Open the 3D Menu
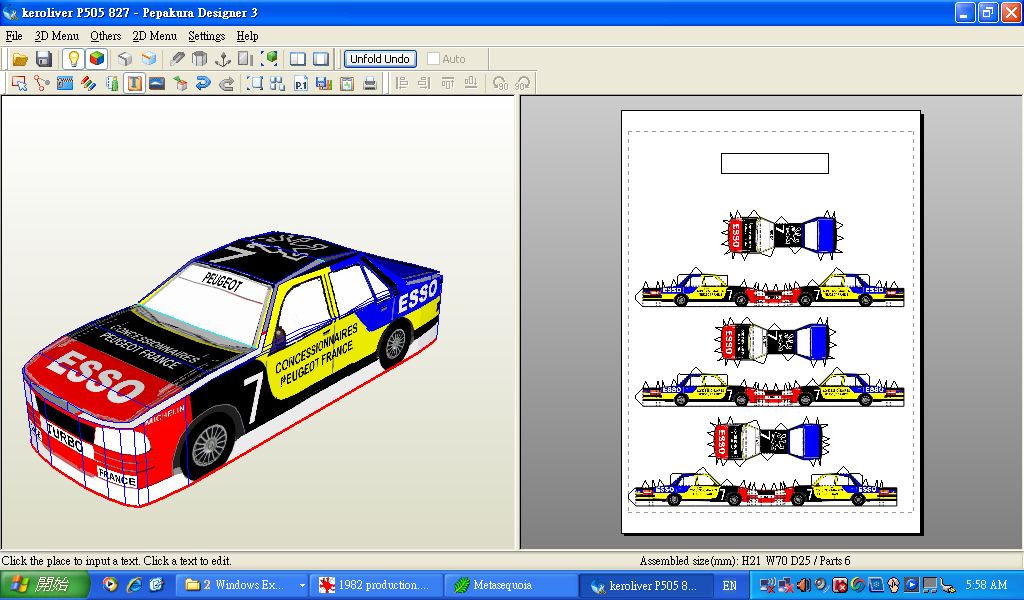The height and width of the screenshot is (600, 1024). [x=56, y=36]
